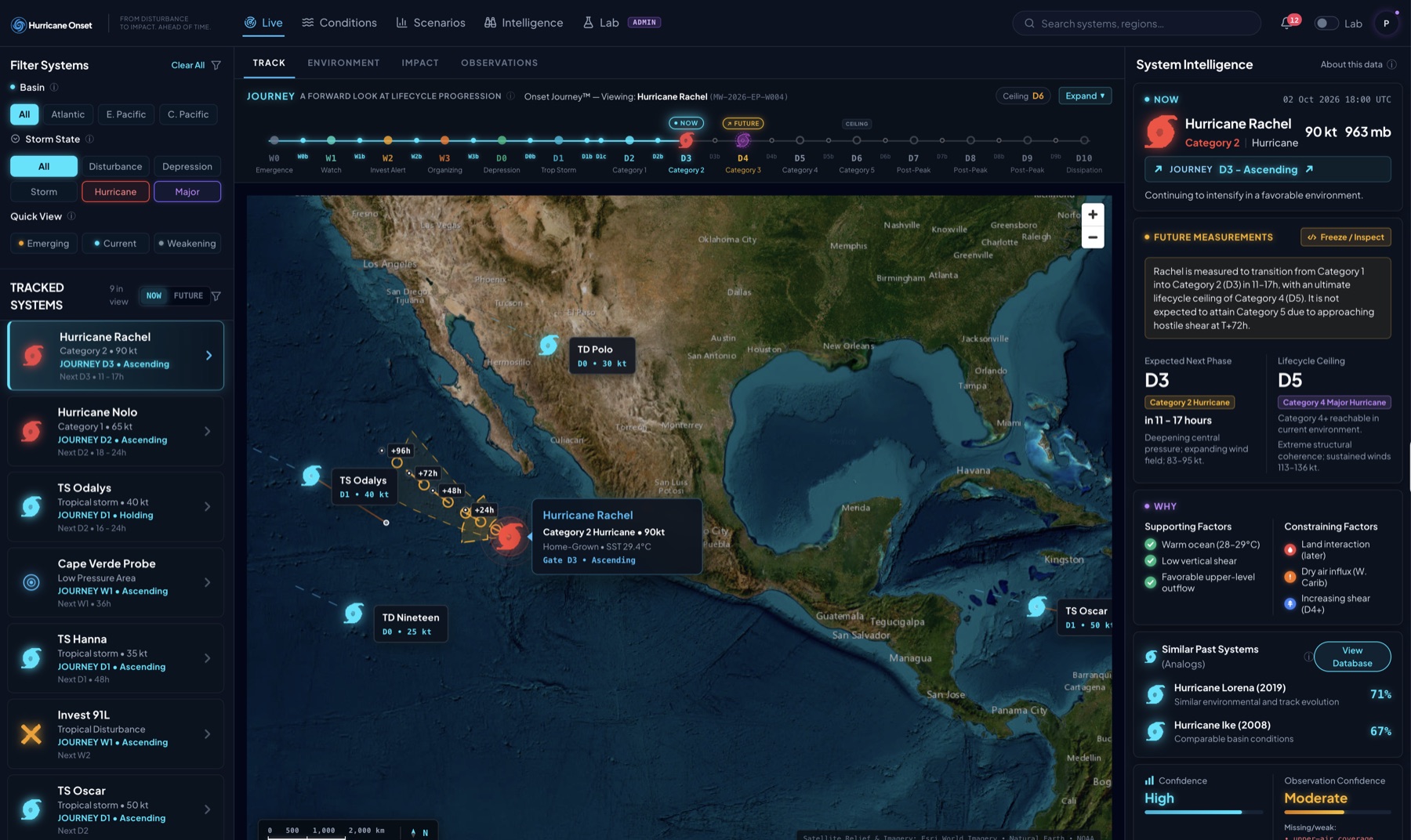
Task: Click the Ceiling D6 pill
Action: pos(1023,96)
